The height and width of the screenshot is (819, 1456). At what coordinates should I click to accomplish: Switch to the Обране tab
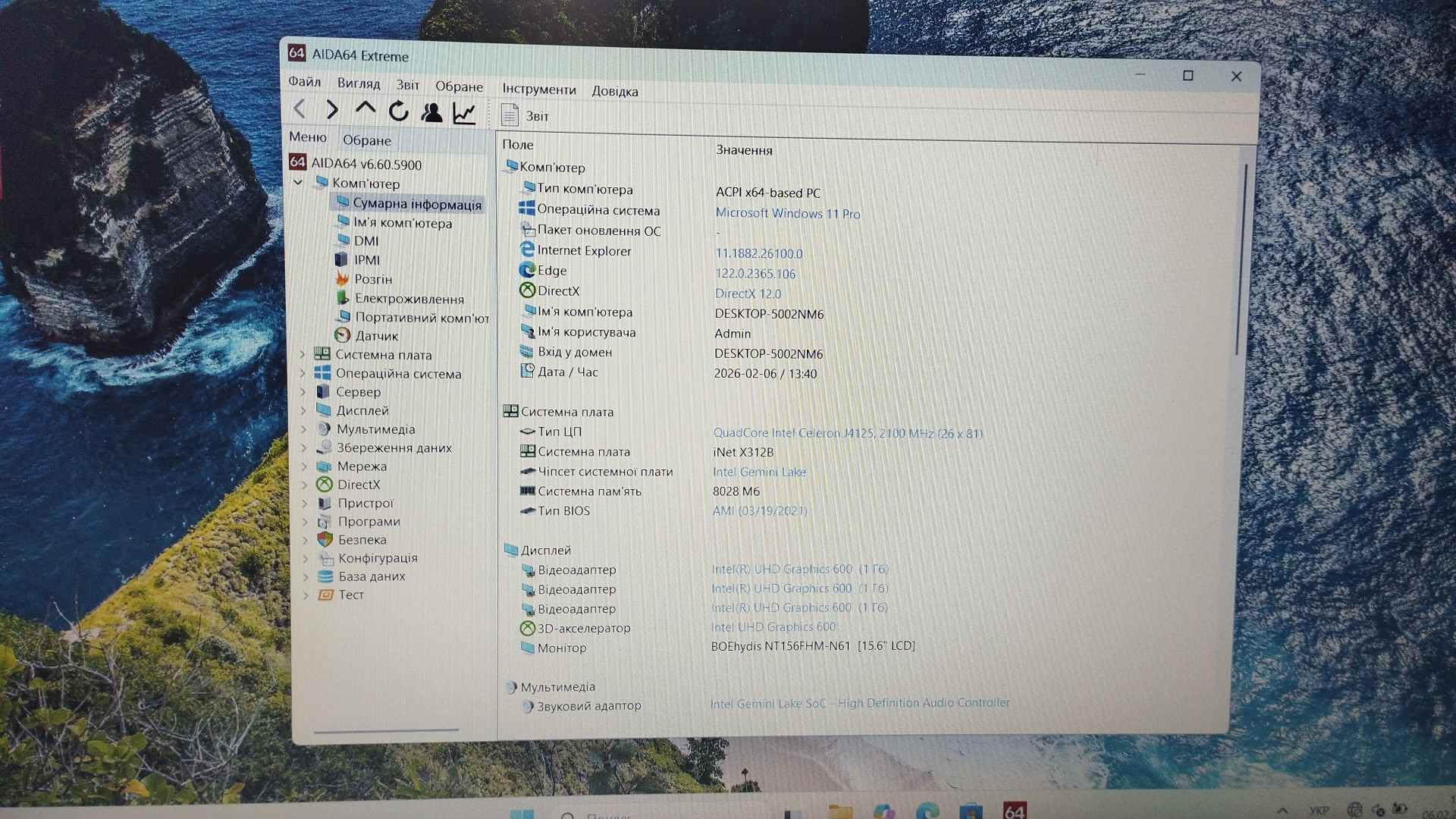pos(367,140)
